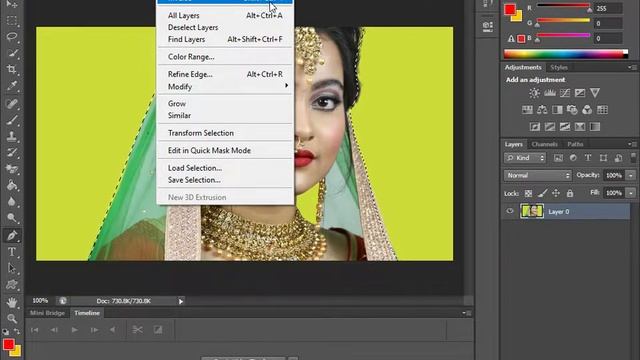640x360 pixels.
Task: Toggle lock position
Action: point(556,193)
